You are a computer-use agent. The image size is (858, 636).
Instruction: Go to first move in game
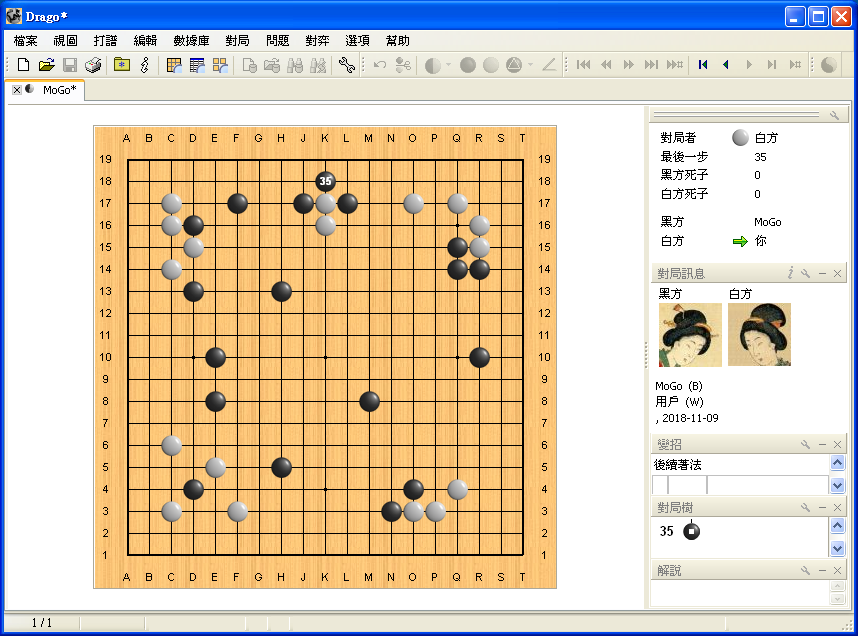coord(703,65)
